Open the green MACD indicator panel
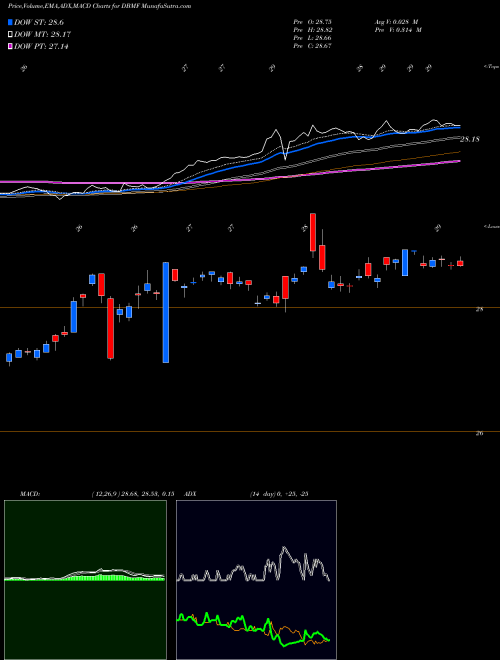This screenshot has width=500, height=660. coord(85,580)
